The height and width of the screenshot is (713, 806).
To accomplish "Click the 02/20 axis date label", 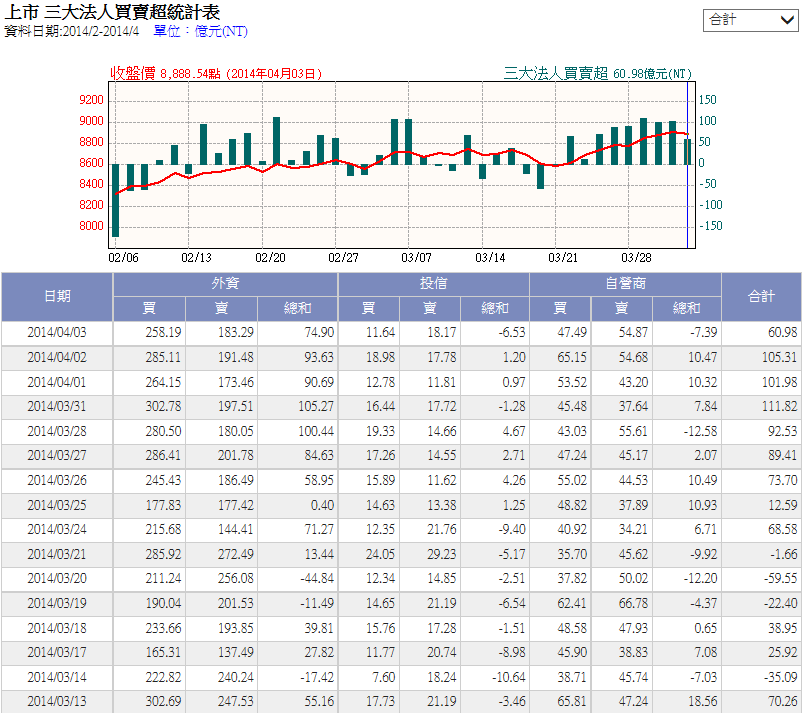I will [270, 258].
